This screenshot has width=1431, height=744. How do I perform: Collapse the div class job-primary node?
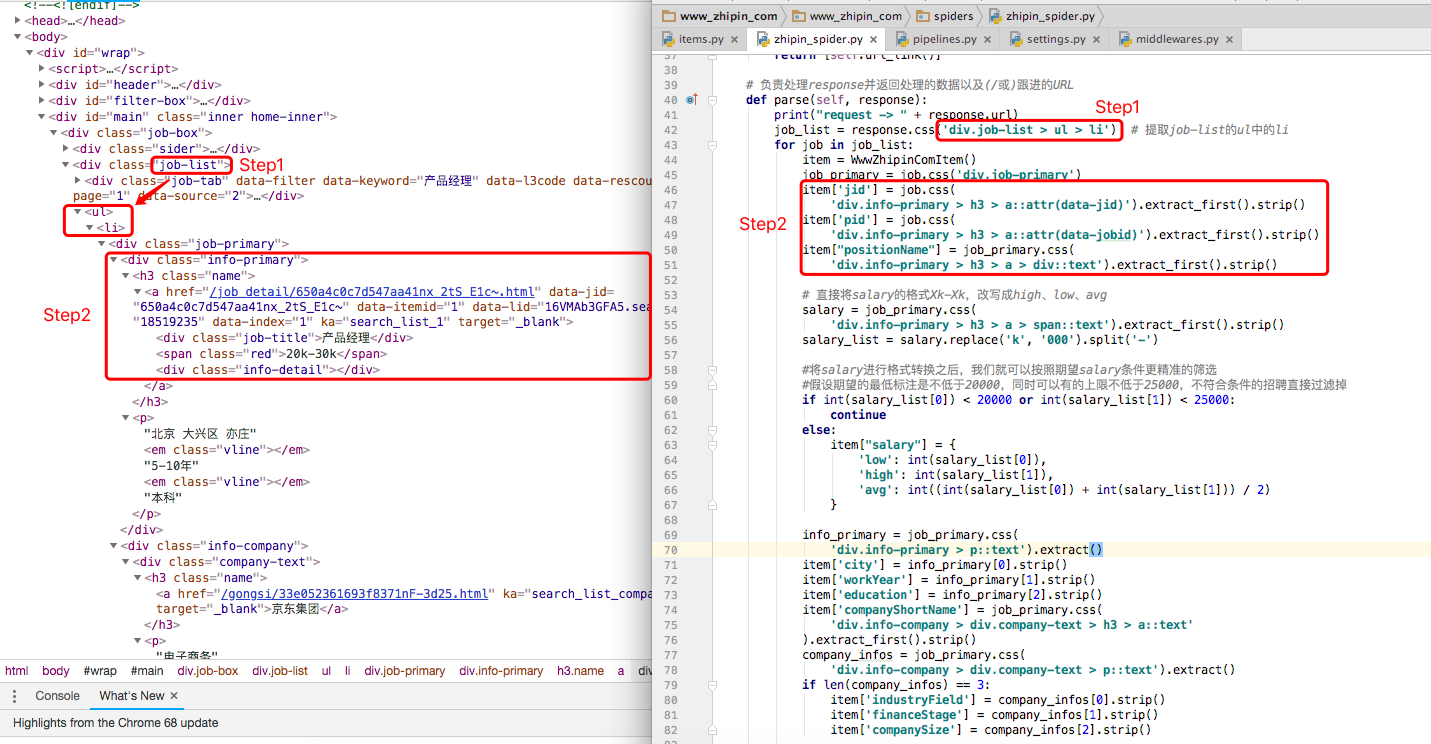click(102, 243)
